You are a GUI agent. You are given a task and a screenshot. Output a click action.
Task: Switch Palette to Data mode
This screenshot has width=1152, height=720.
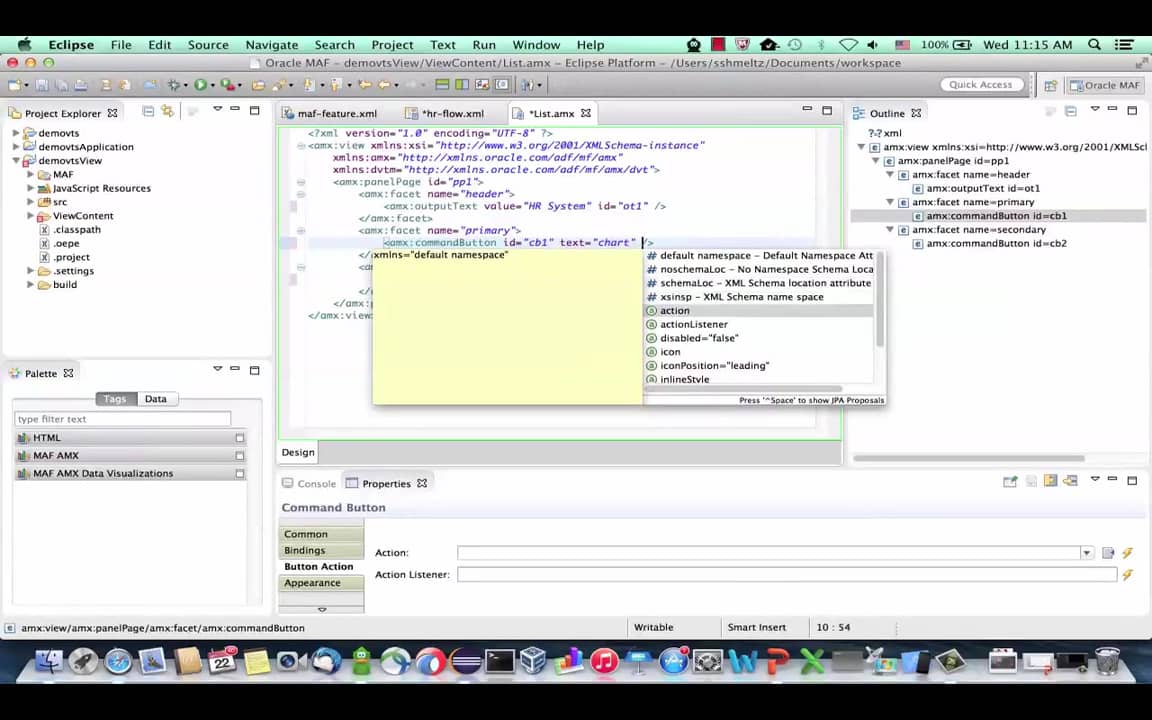coord(156,399)
